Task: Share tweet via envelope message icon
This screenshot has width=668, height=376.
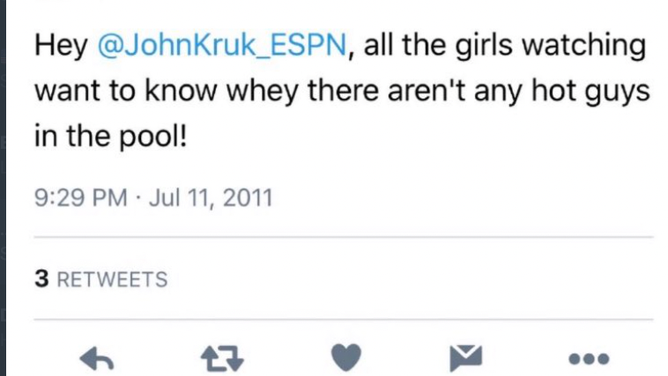Action: click(x=466, y=358)
